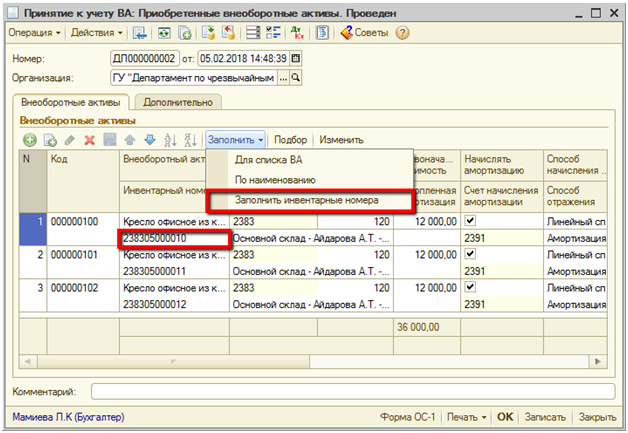This screenshot has width=628, height=433.
Task: Move row down with blue down arrow
Action: click(149, 140)
